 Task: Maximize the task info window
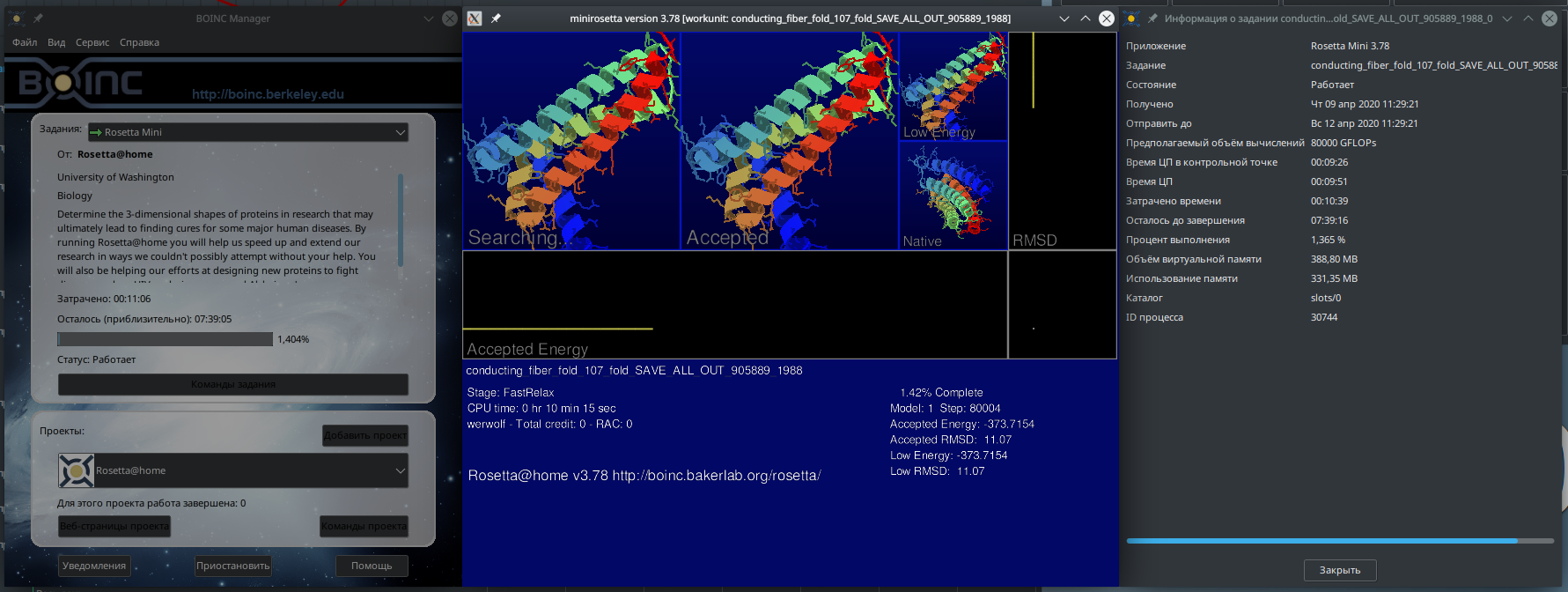click(x=1528, y=18)
